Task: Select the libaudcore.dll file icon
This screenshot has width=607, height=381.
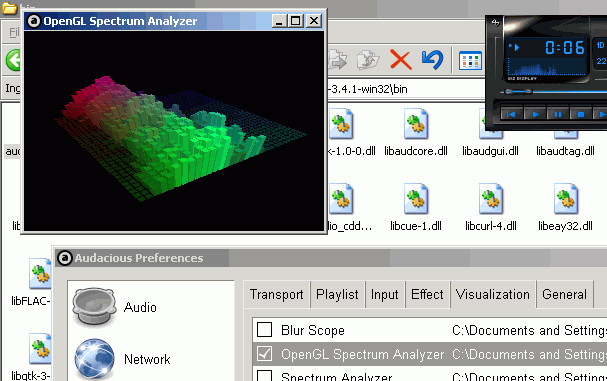Action: coord(416,124)
